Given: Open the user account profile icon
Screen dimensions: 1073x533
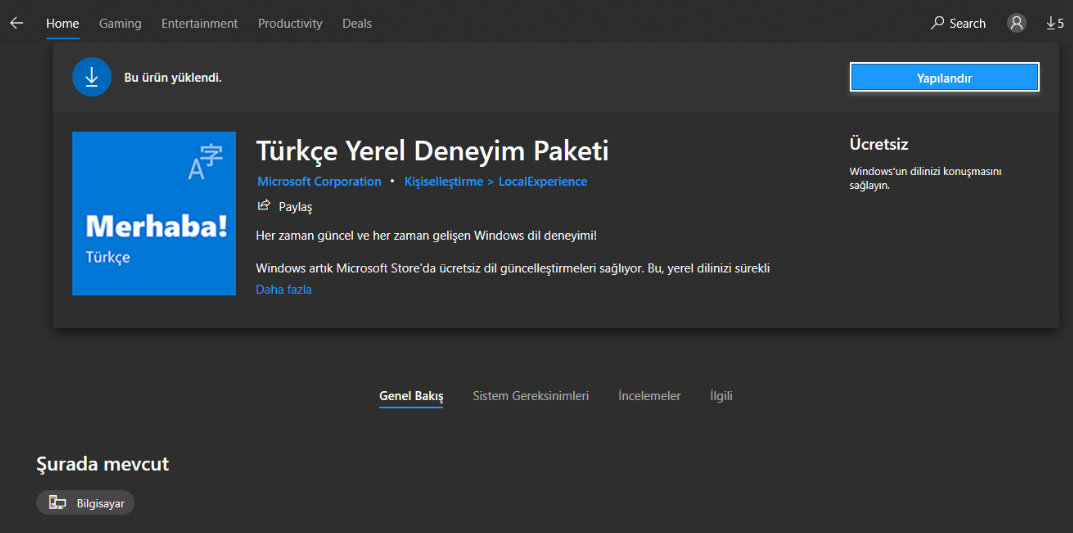Looking at the screenshot, I should pyautogui.click(x=1016, y=23).
